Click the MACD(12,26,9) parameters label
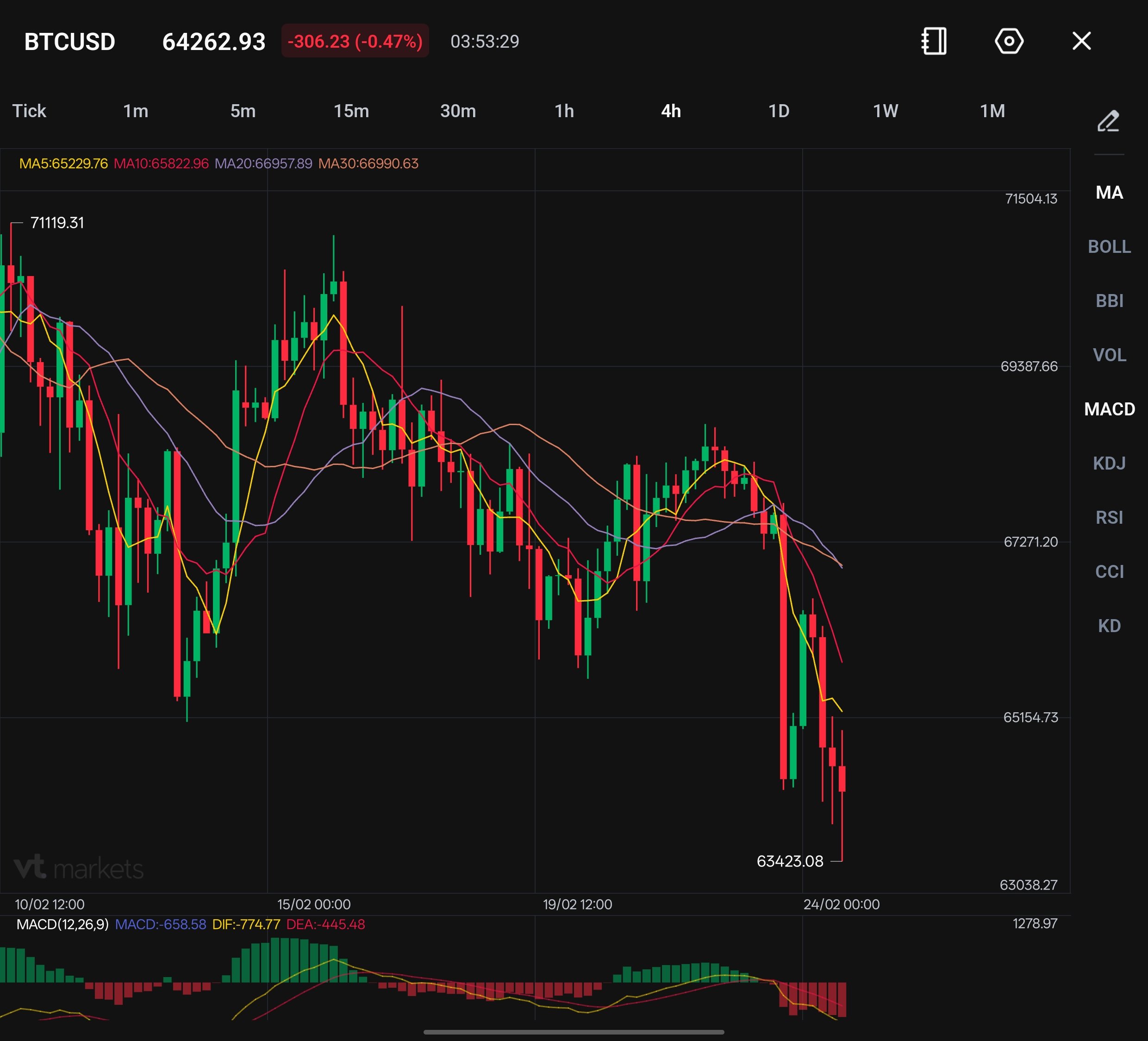 click(x=62, y=924)
